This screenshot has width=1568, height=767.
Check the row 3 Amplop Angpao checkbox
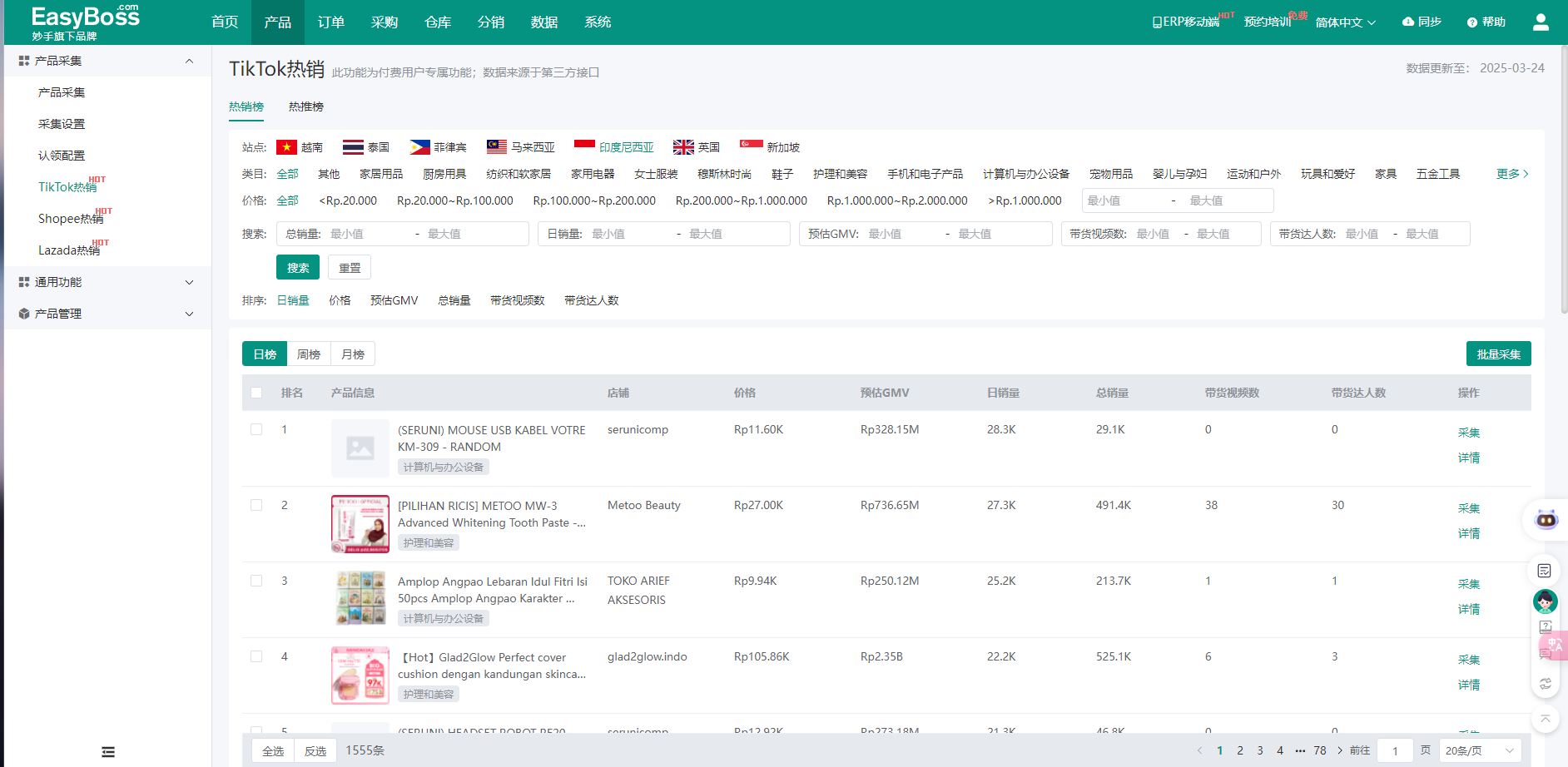point(256,581)
